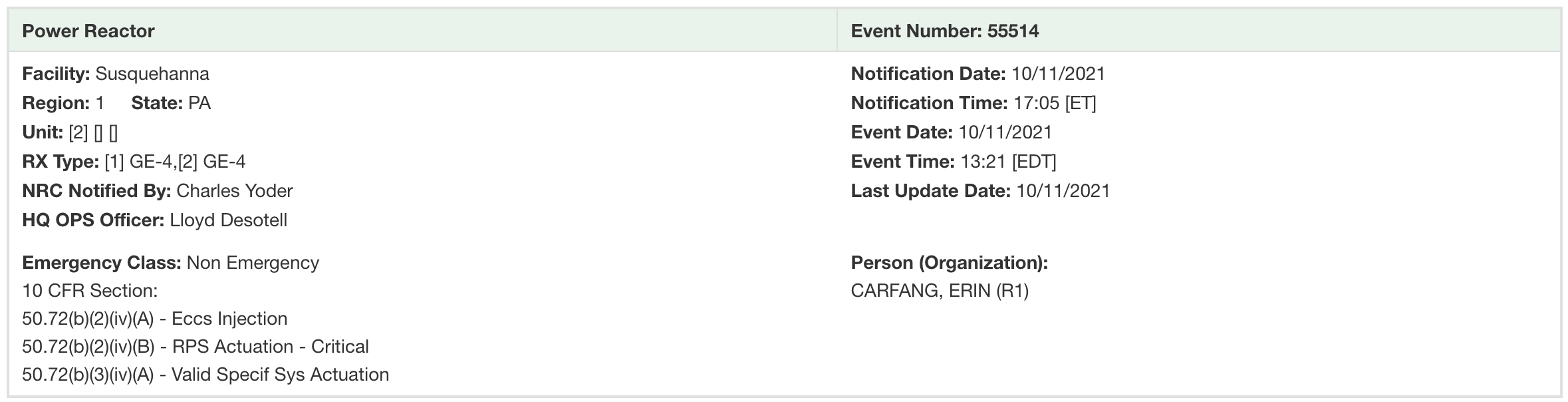This screenshot has width=1568, height=402.
Task: Click the Facility Susquehanna text
Action: tap(116, 74)
